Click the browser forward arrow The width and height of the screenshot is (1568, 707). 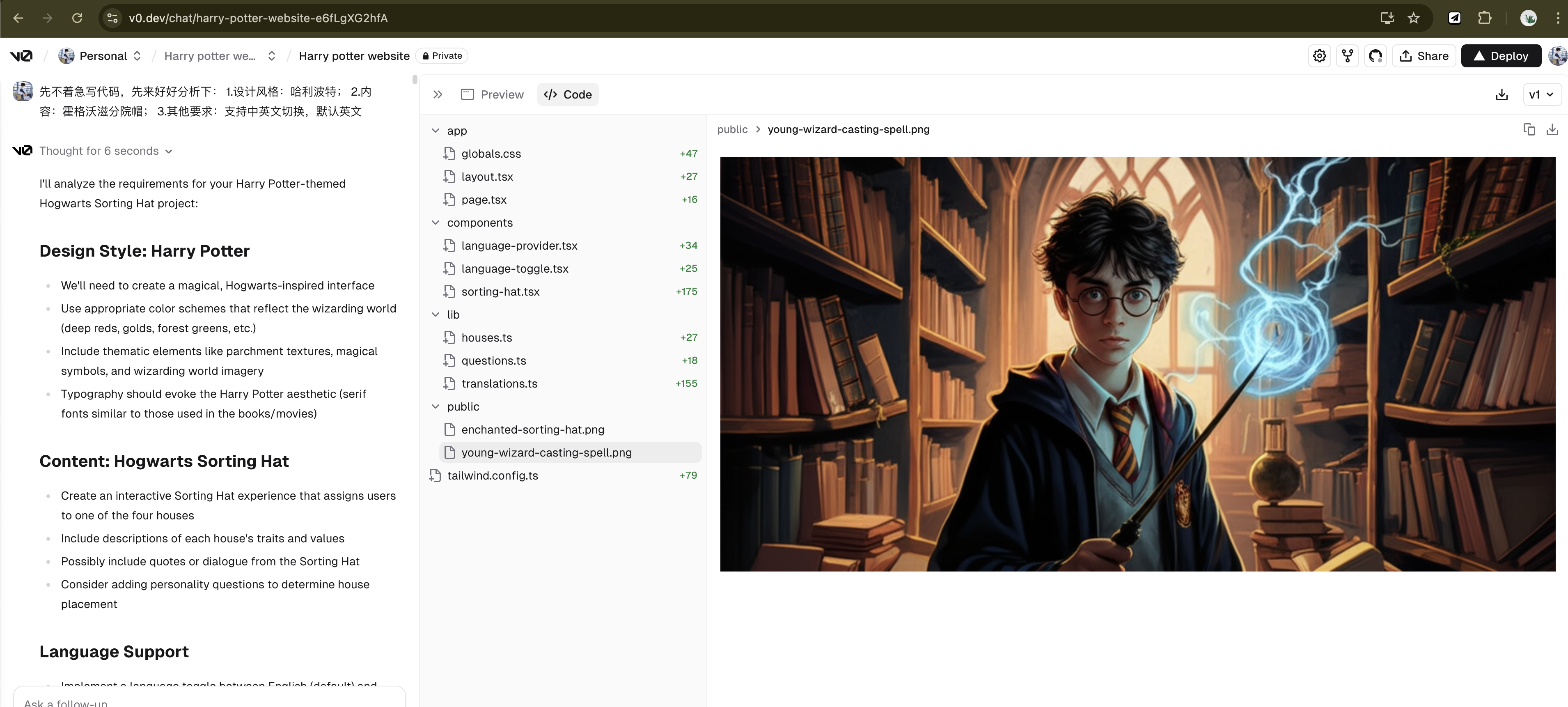tap(48, 18)
